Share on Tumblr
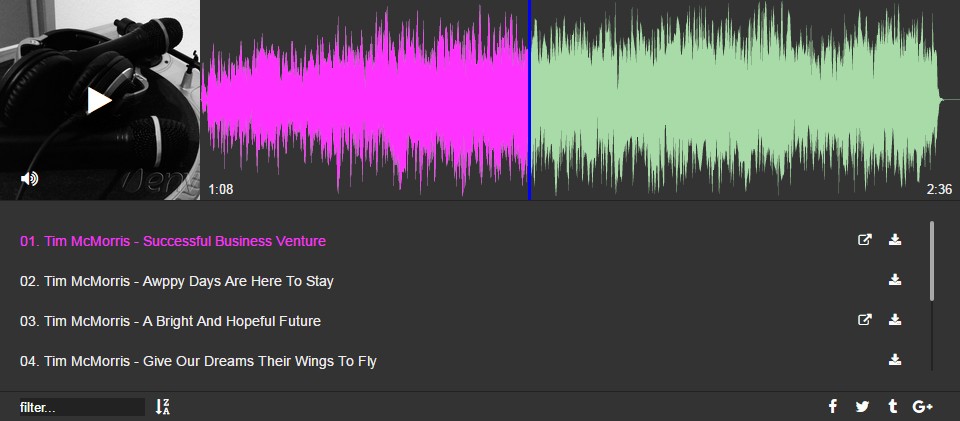 pos(892,406)
